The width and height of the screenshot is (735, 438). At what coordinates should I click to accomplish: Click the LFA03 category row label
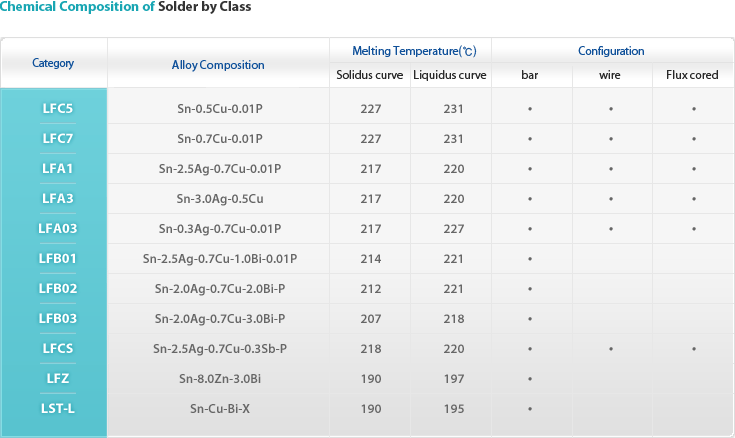pos(58,228)
